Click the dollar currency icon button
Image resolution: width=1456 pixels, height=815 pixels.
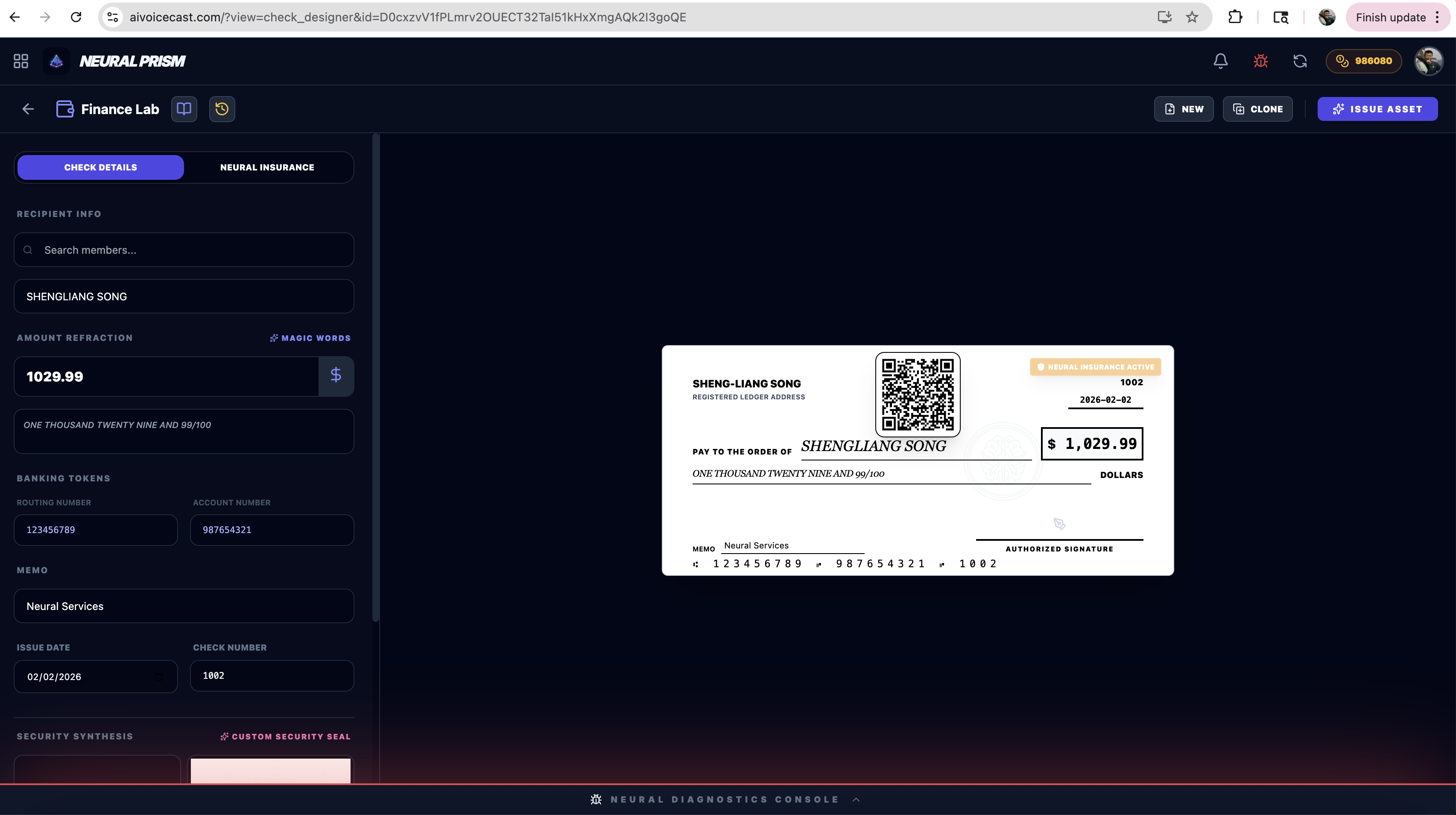336,375
